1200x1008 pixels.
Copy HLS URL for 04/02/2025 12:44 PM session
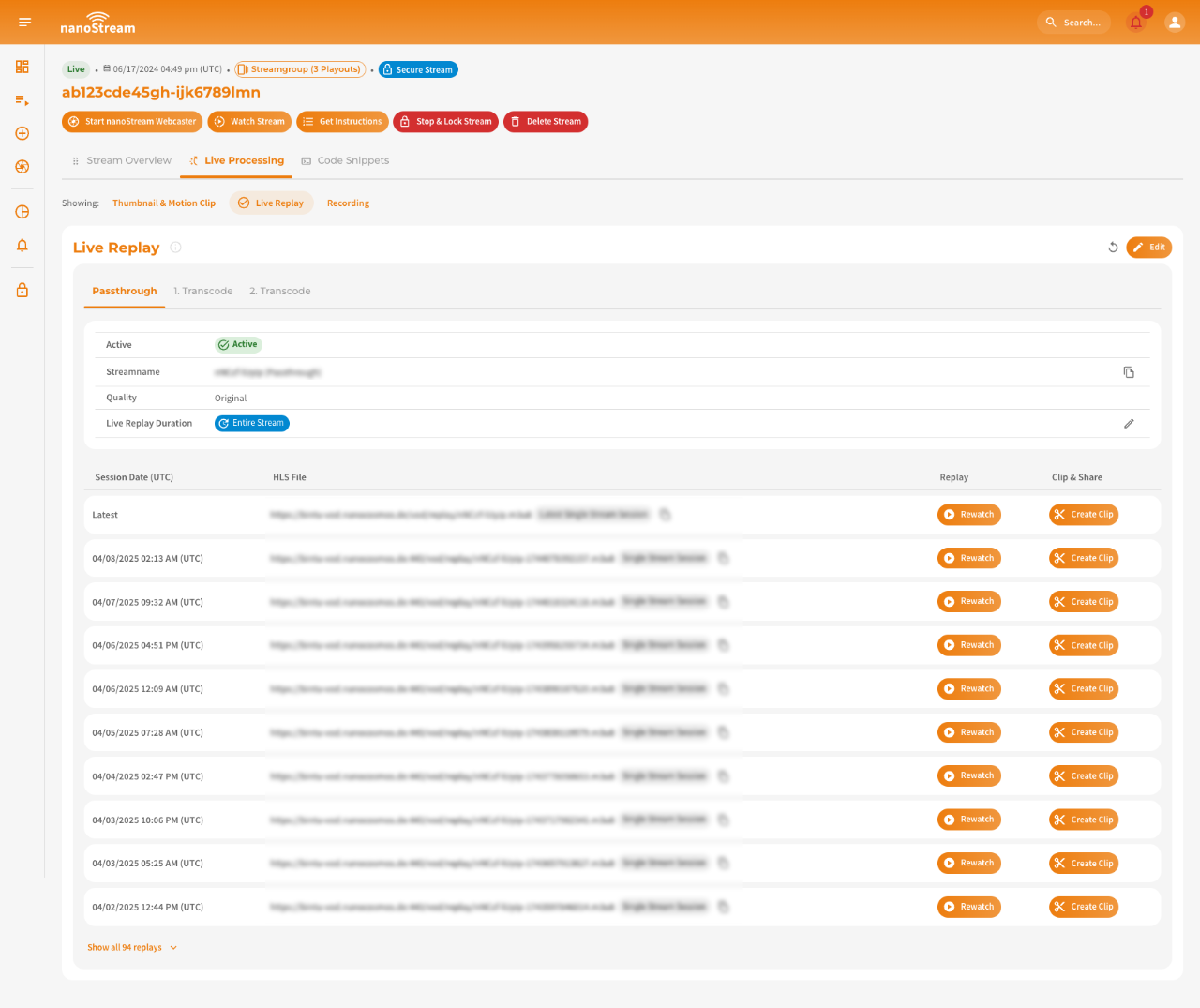pyautogui.click(x=724, y=907)
